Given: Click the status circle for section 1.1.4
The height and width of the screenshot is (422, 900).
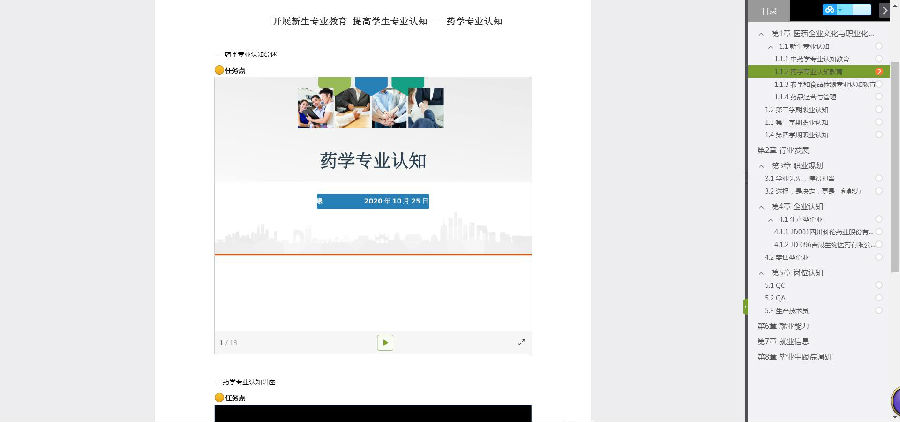Looking at the screenshot, I should click(879, 96).
